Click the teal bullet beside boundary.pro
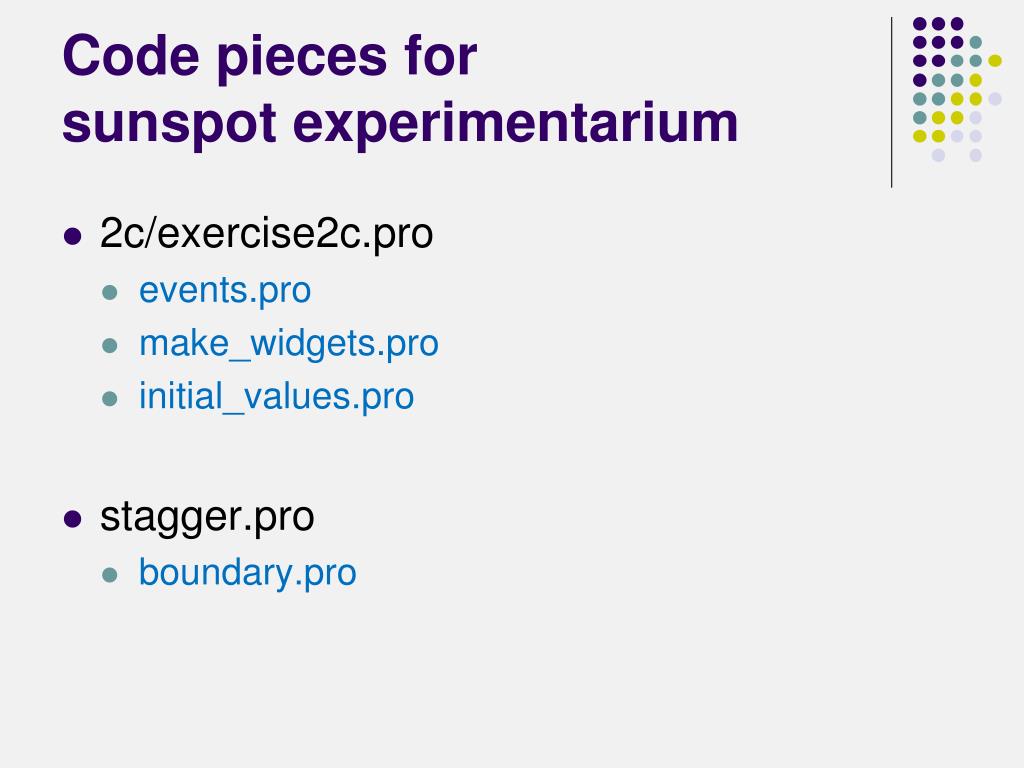 110,575
